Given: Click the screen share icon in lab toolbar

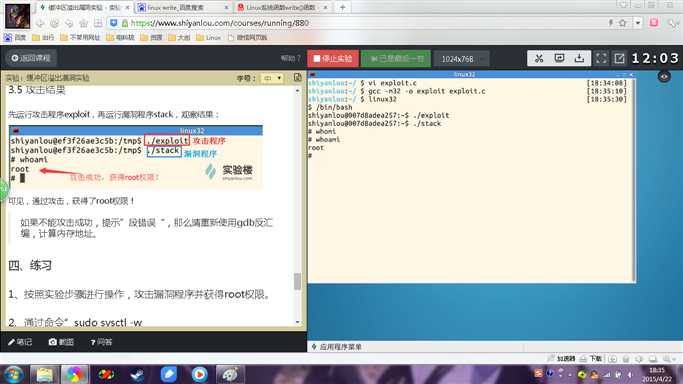Looking at the screenshot, I should (x=559, y=58).
